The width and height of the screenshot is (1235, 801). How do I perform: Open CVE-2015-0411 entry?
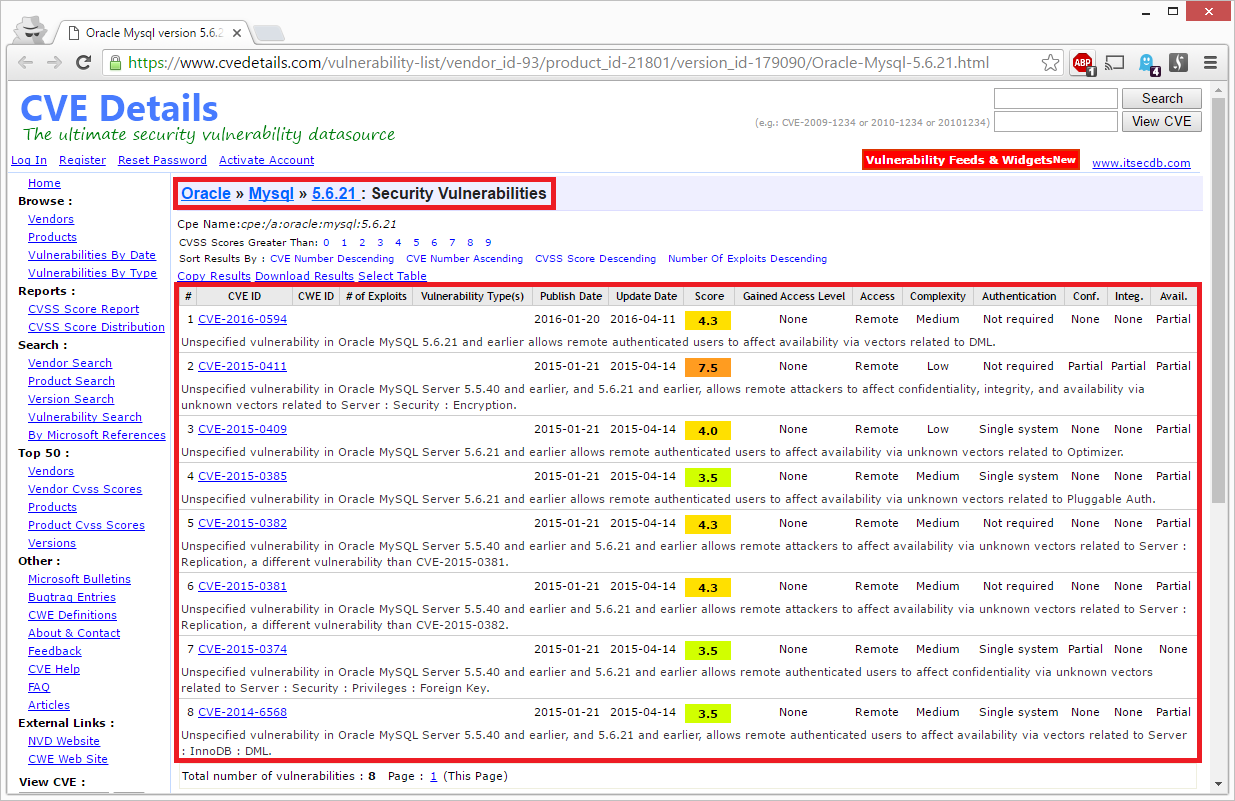point(242,366)
